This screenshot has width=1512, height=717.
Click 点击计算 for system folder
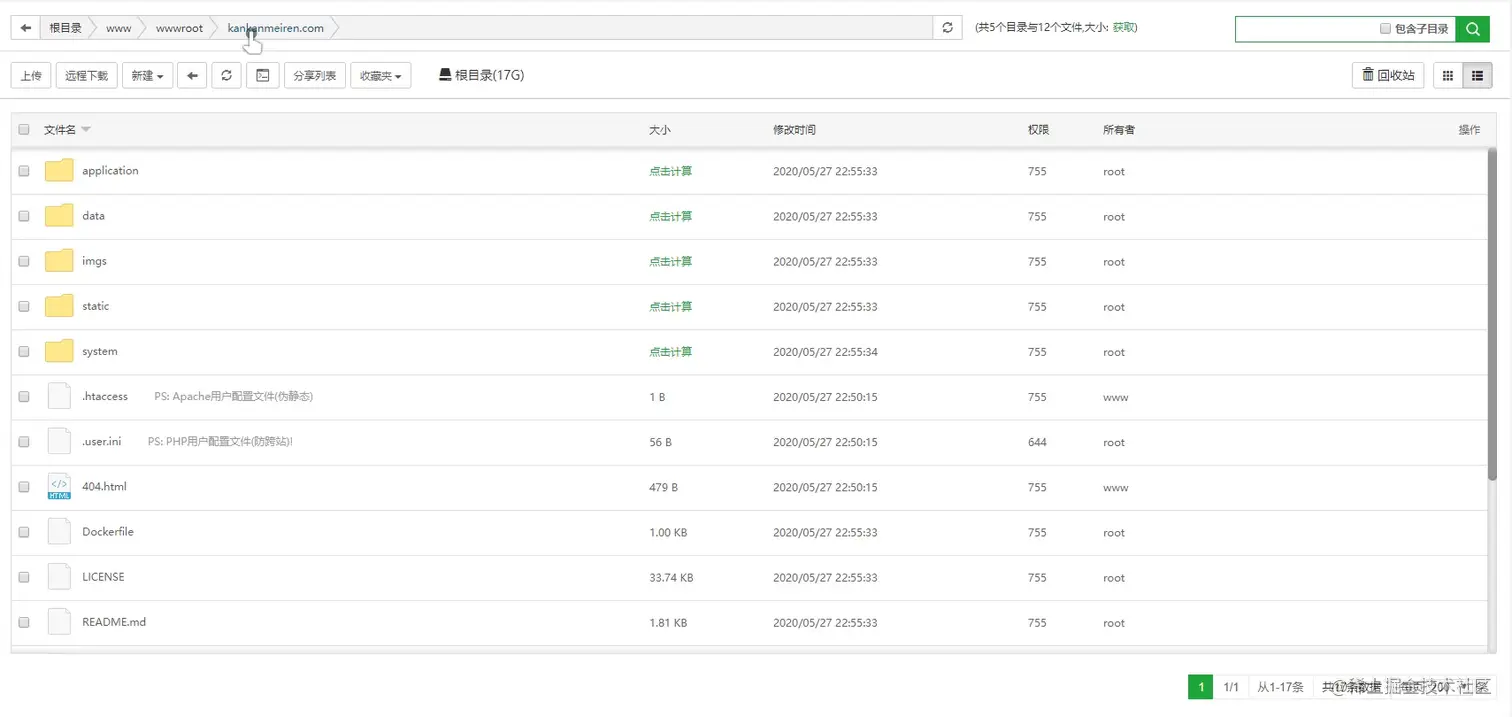(x=670, y=351)
